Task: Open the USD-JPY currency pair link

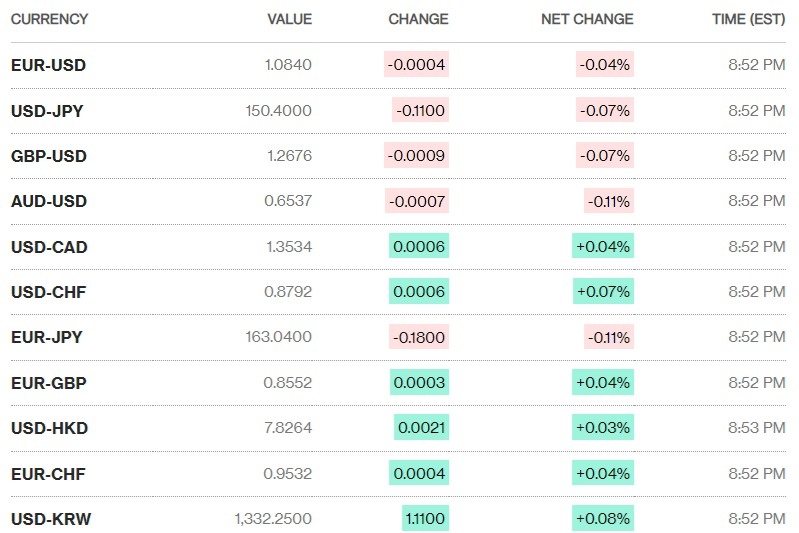Action: (47, 111)
